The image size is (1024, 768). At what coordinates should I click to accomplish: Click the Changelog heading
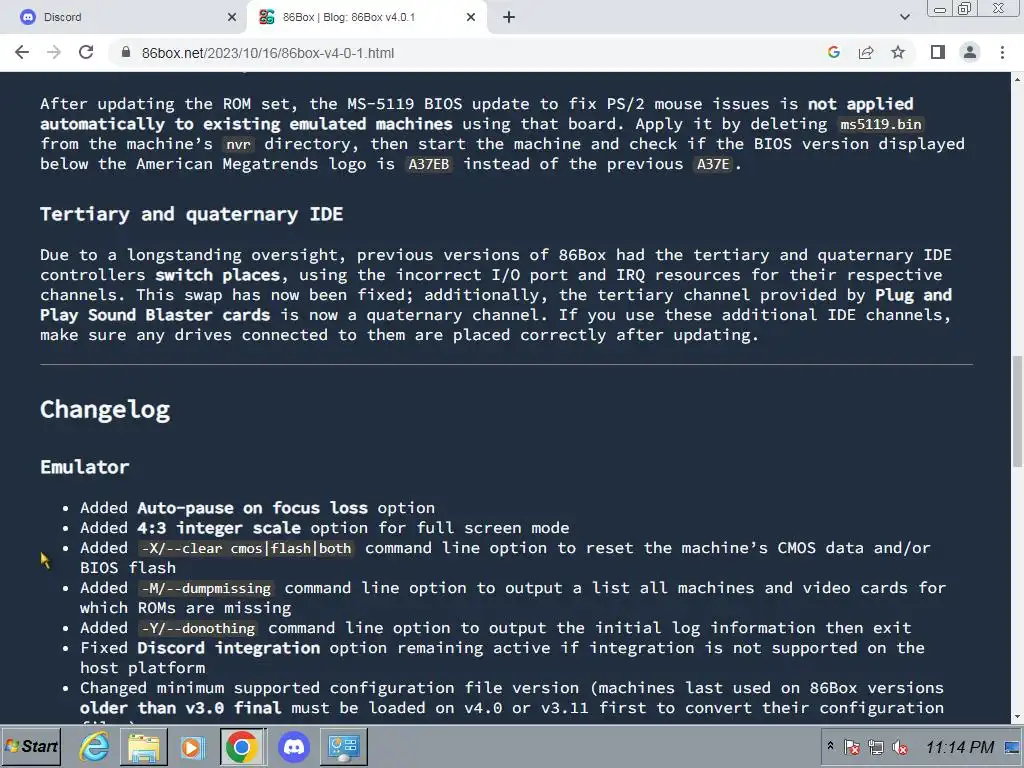pos(105,410)
